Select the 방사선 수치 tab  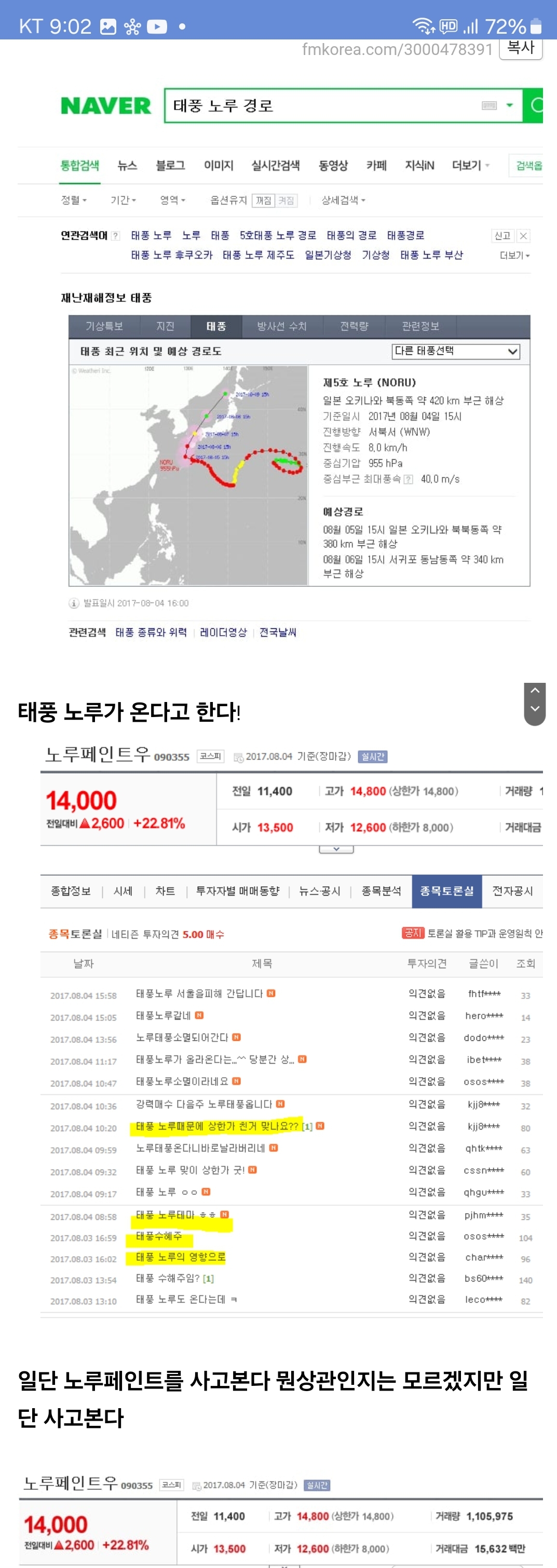point(282,327)
